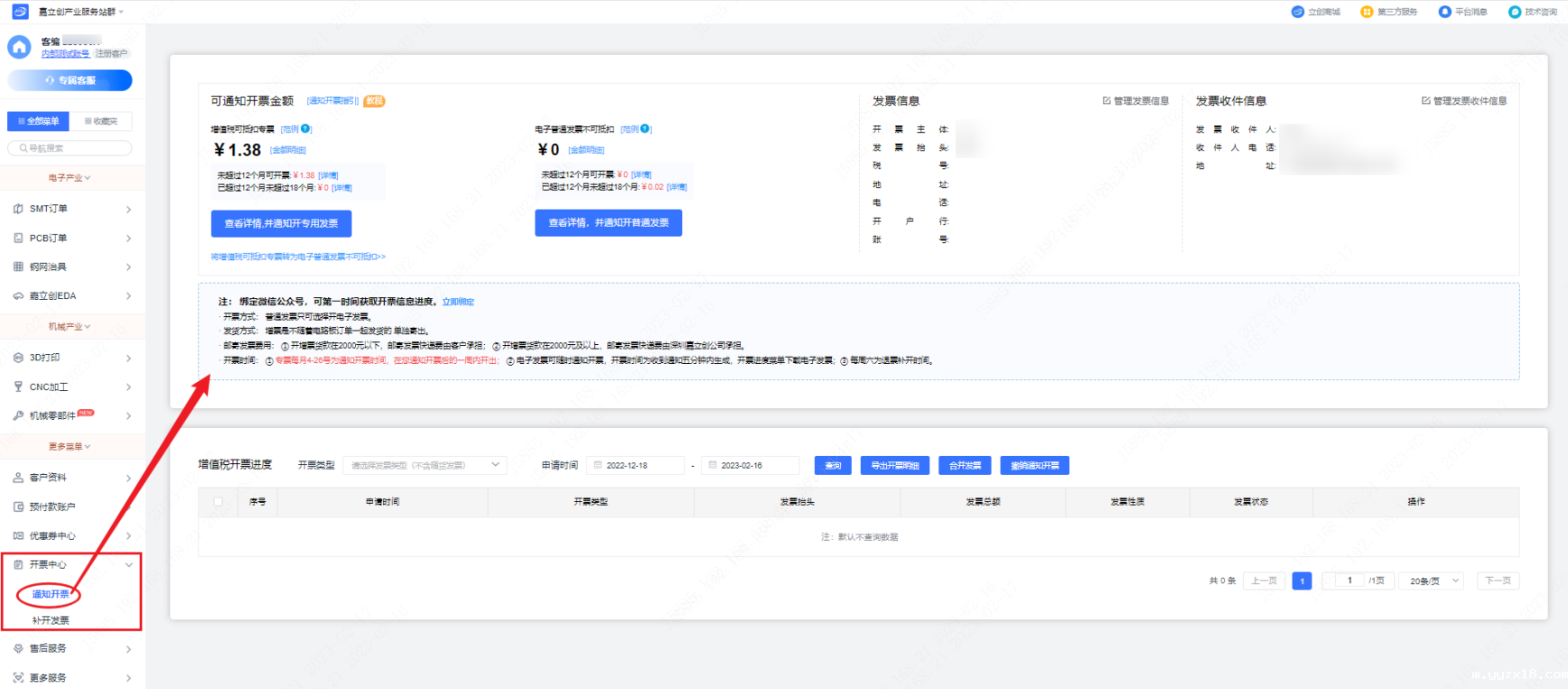Click help icon beside 增值税可抵扣专票 范例

click(306, 129)
